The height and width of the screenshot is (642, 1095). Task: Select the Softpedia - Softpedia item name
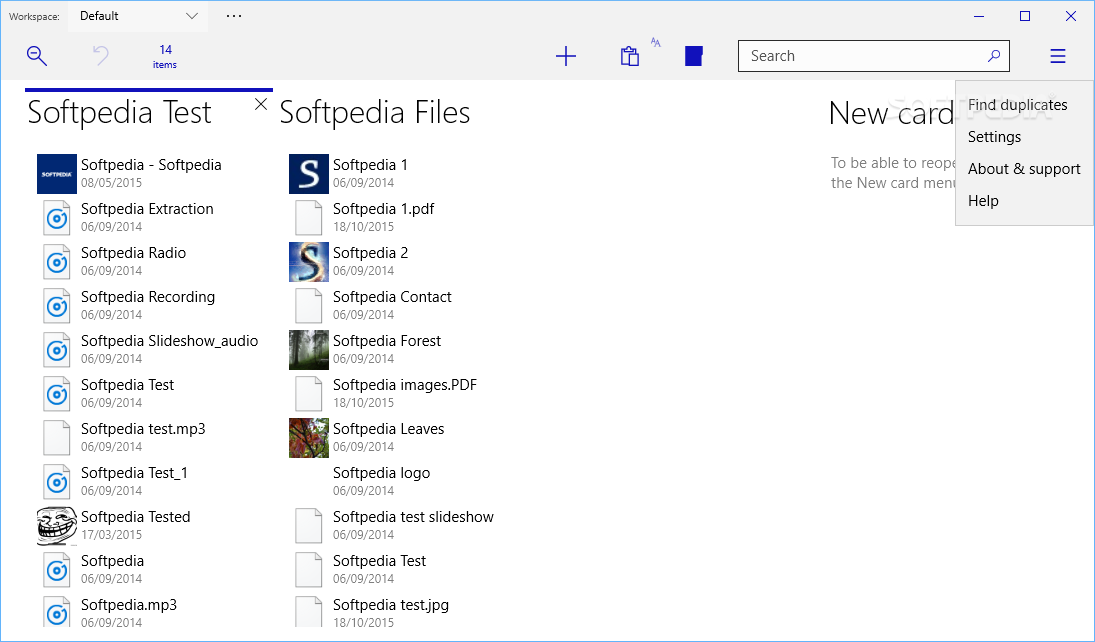152,165
